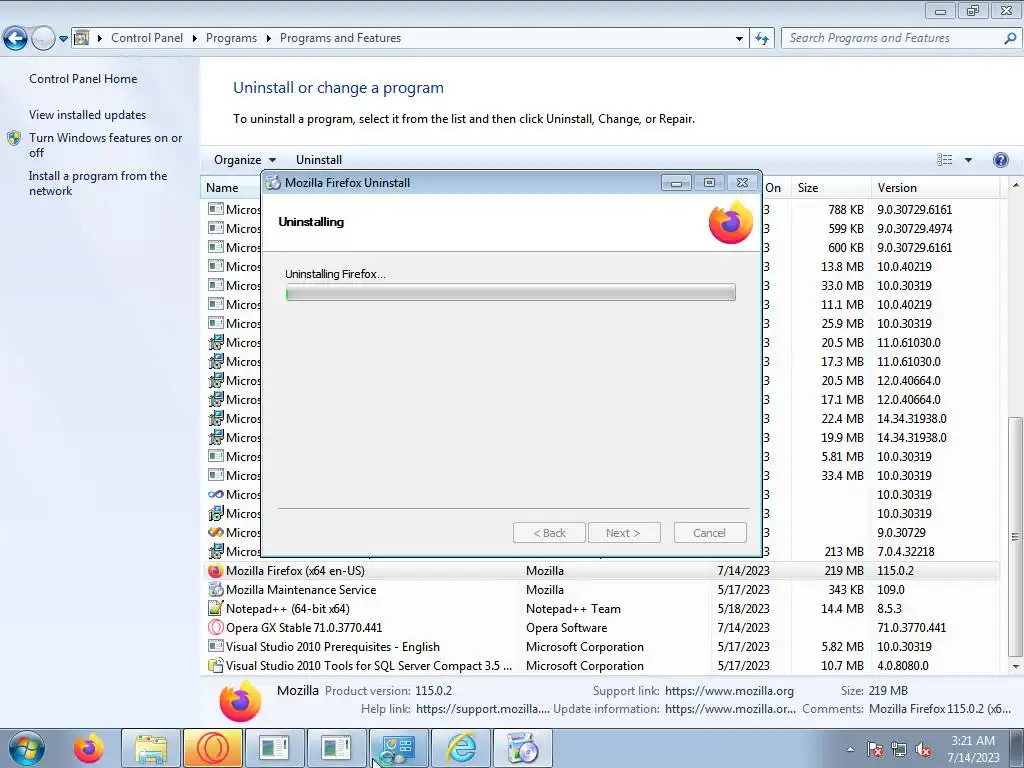1024x768 pixels.
Task: Open Windows Explorer from taskbar
Action: pos(151,748)
